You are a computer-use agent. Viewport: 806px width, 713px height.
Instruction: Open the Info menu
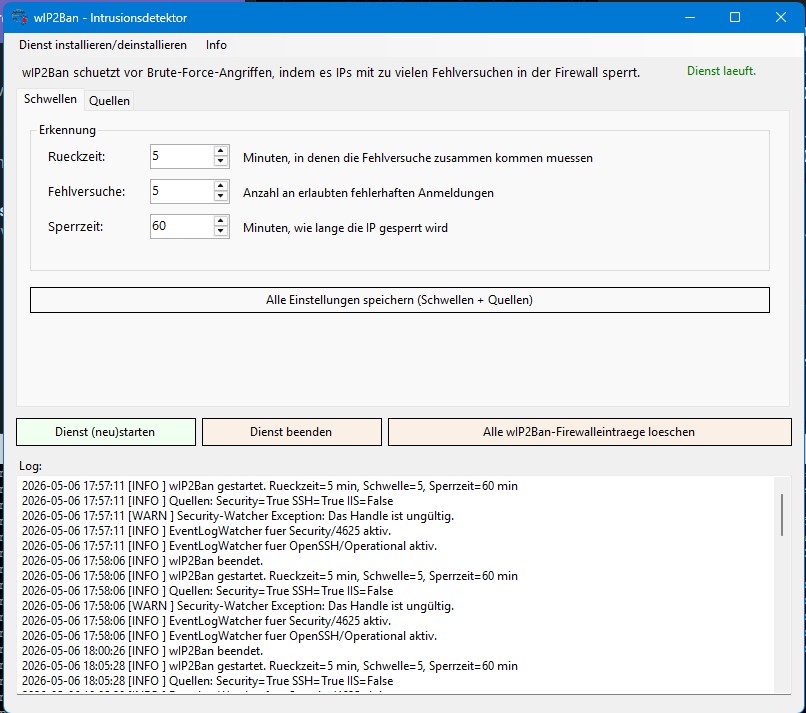(216, 45)
